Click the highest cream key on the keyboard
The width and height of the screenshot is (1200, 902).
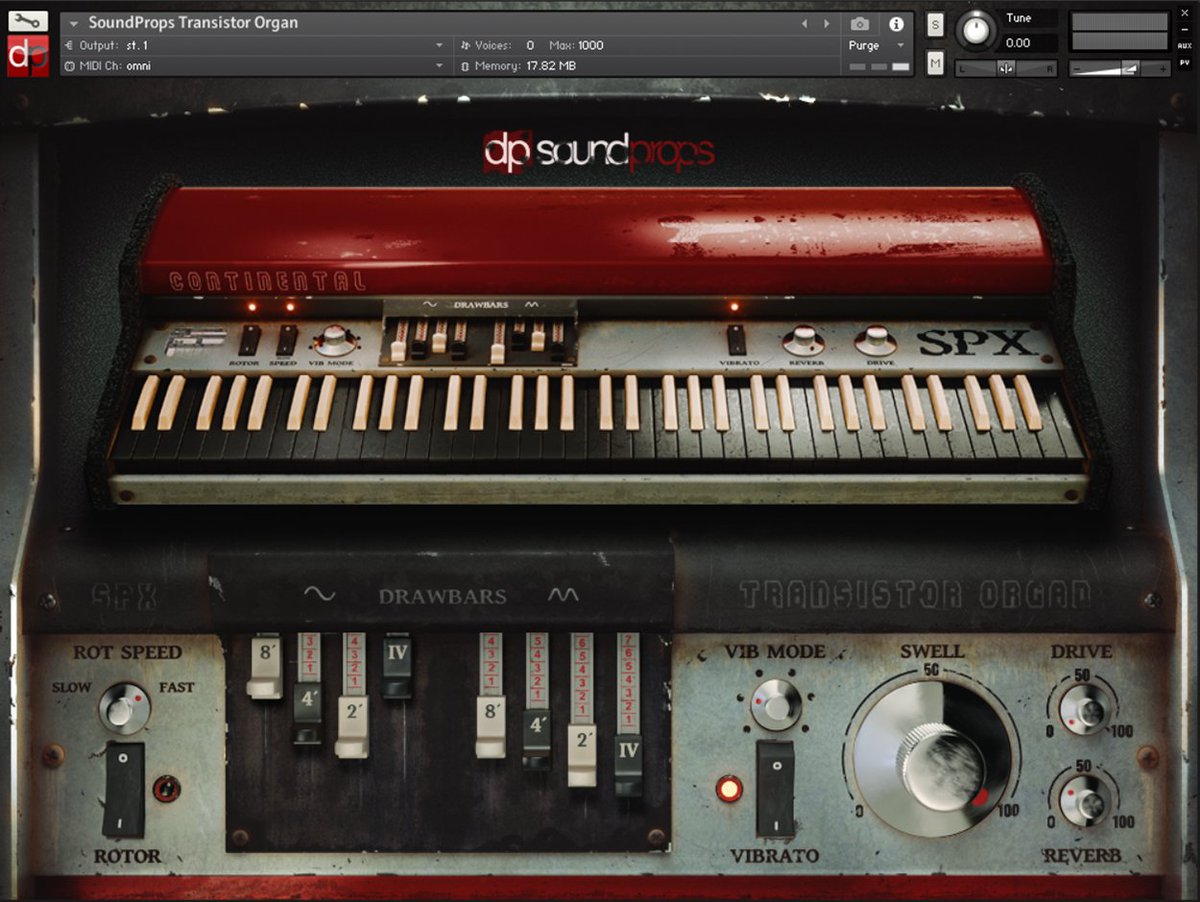(x=1028, y=403)
